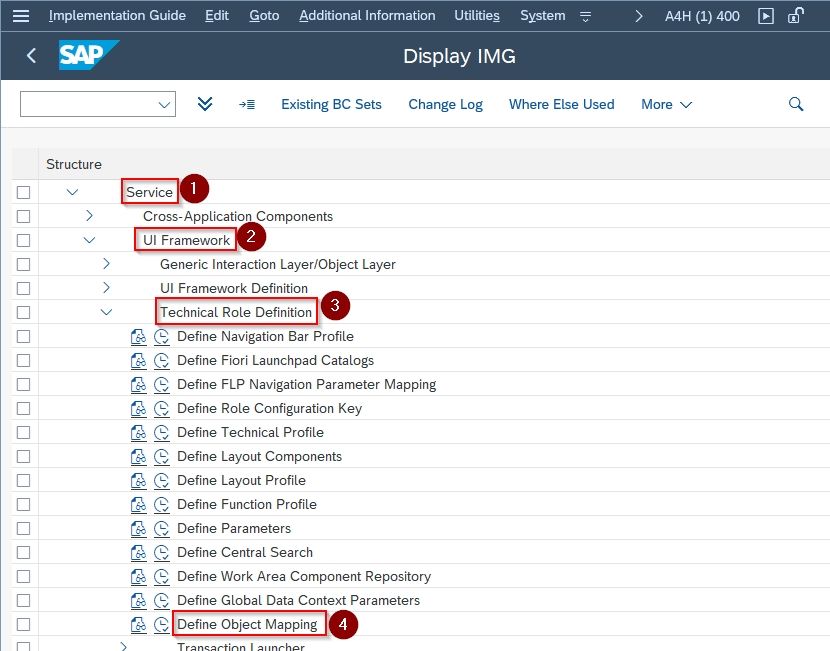This screenshot has width=830, height=651.
Task: Execute activity icon for Define Parameters
Action: pos(161,528)
